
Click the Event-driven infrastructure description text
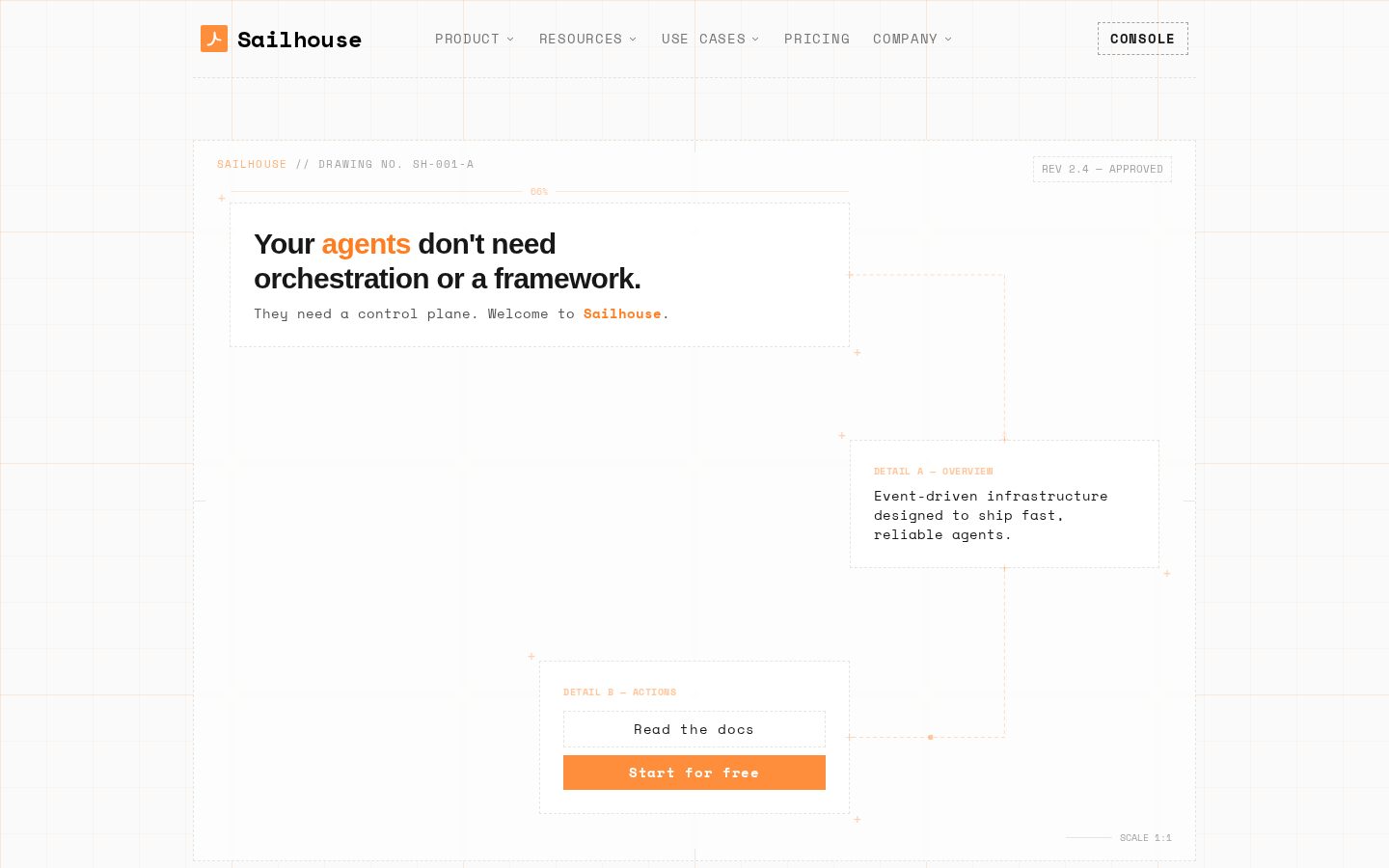[991, 515]
